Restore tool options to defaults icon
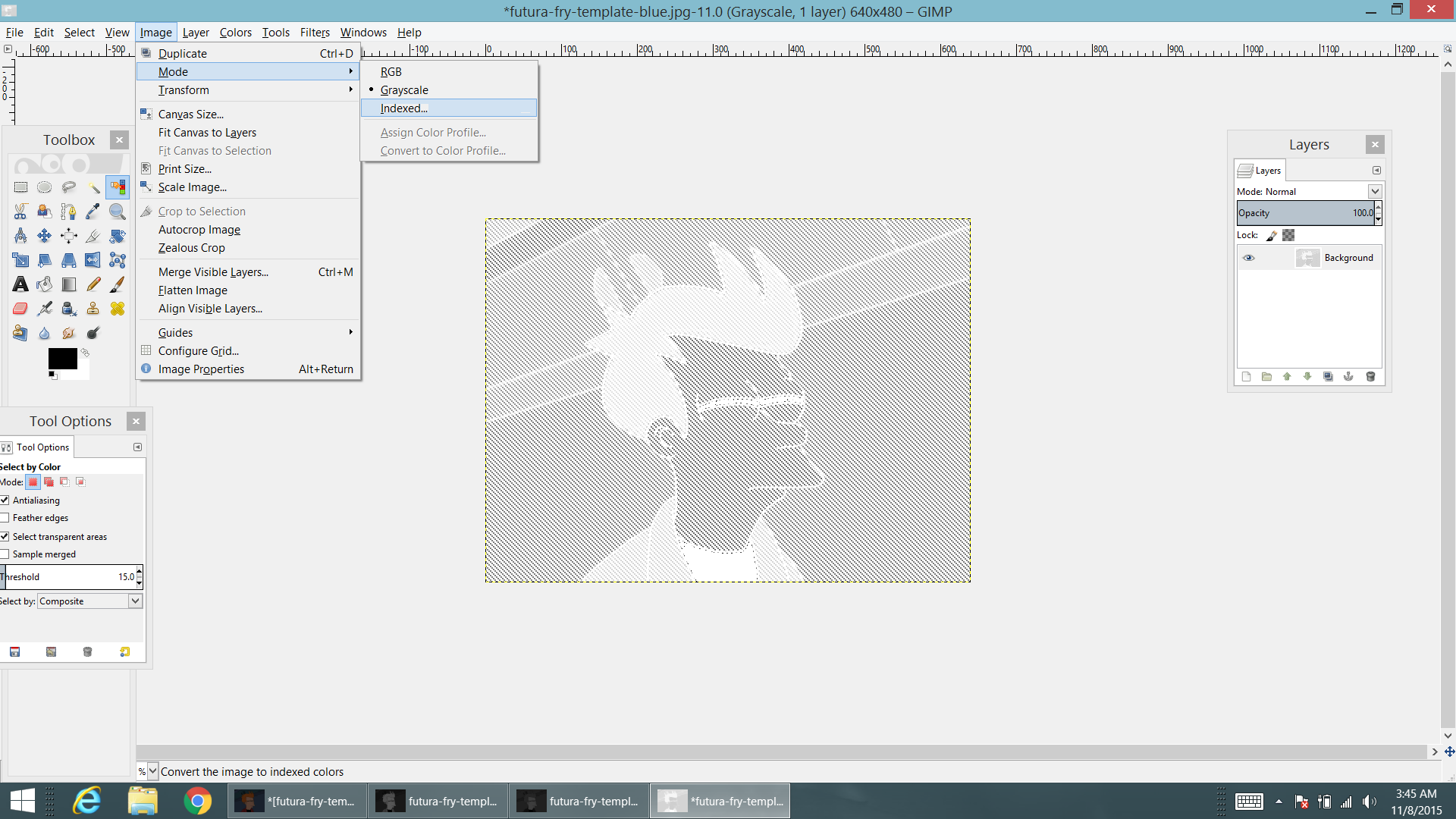 (x=124, y=652)
